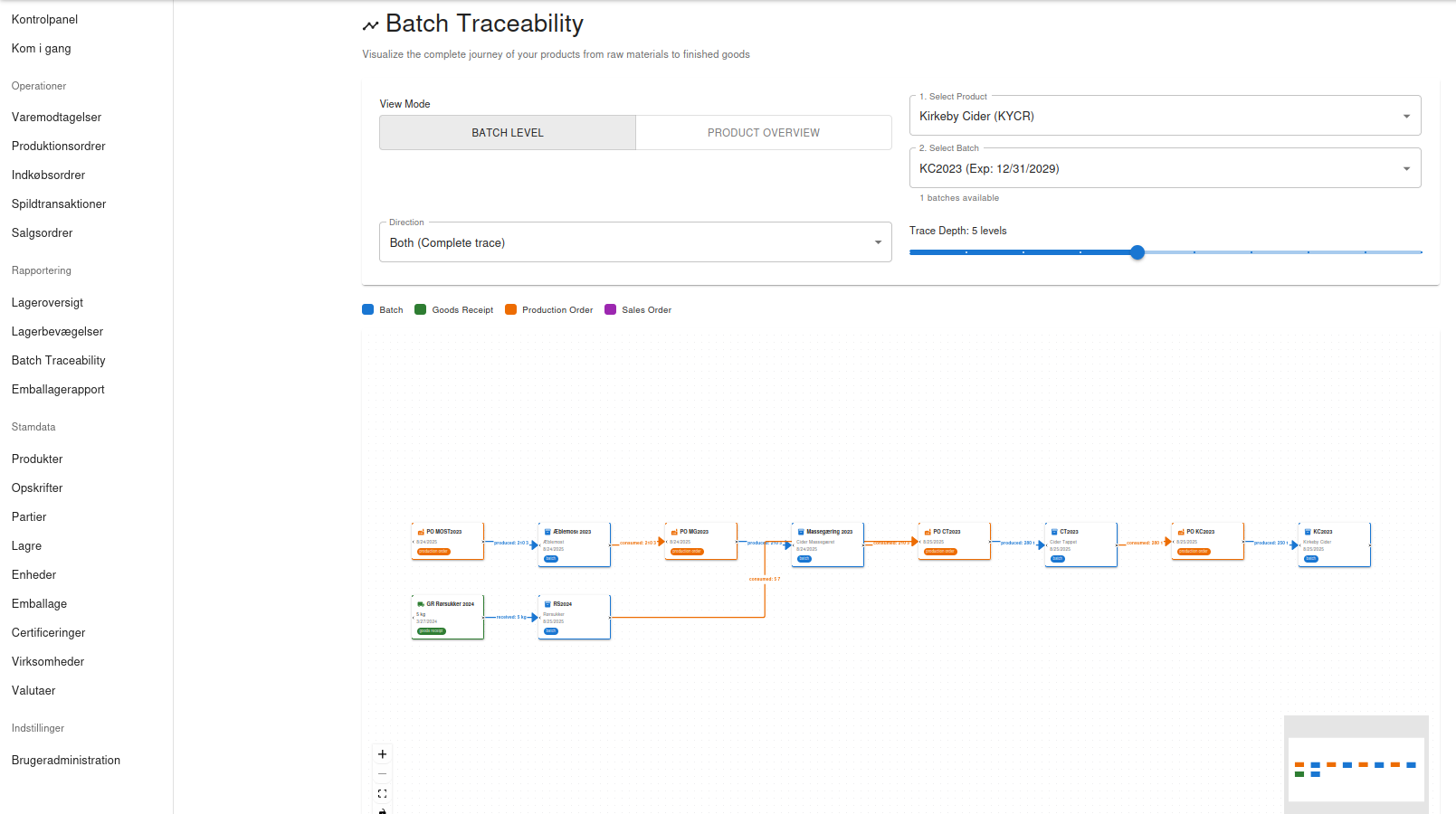Click the production order icon on PO MOST2023 node
This screenshot has width=1456, height=814.
421,532
